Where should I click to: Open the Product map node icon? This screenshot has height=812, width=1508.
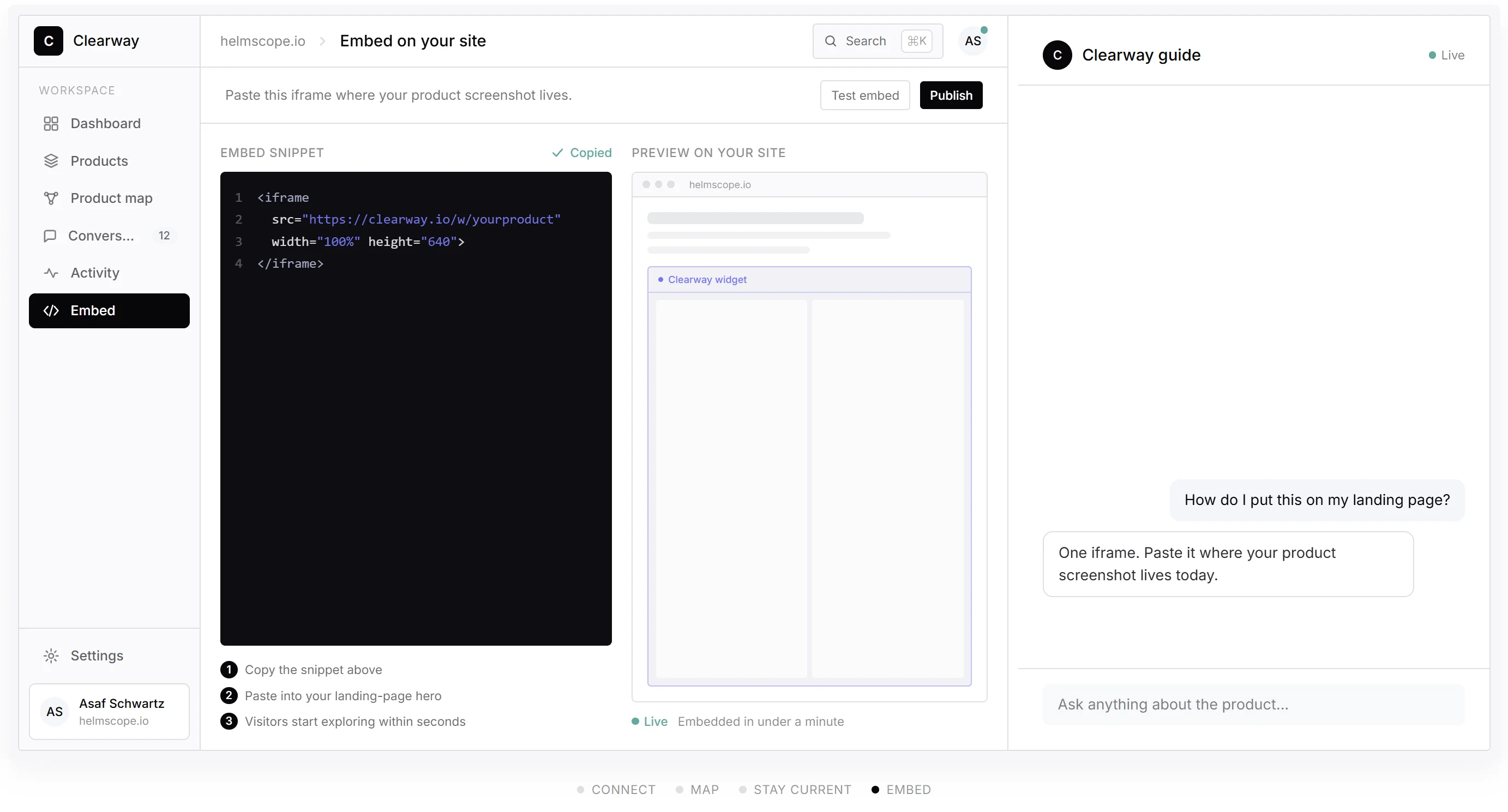point(51,199)
